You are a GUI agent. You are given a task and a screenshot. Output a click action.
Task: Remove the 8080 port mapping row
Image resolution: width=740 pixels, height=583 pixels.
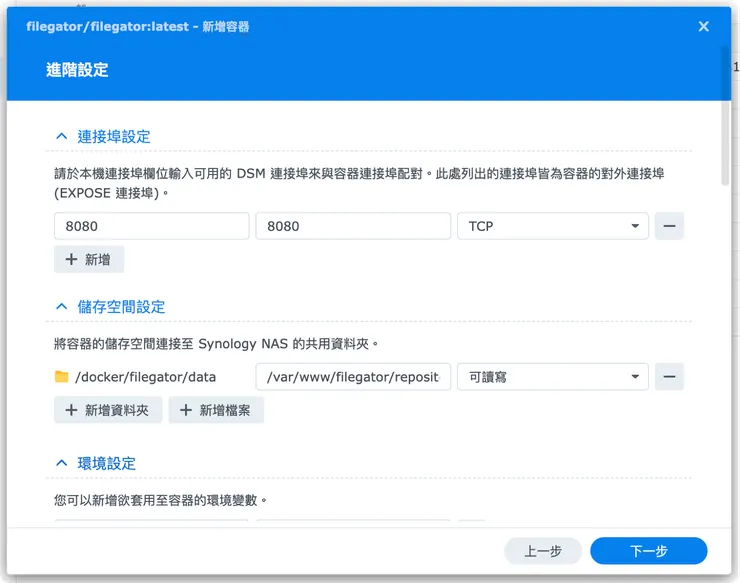tap(669, 226)
